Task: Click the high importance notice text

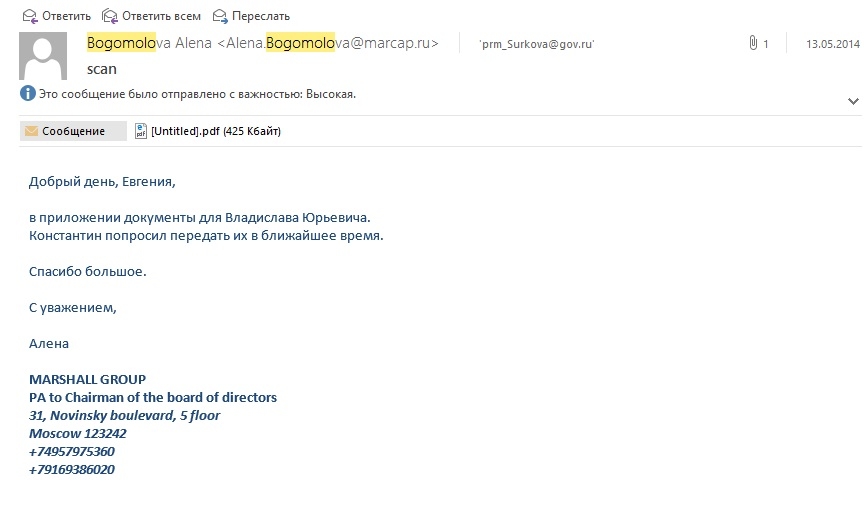Action: [197, 94]
